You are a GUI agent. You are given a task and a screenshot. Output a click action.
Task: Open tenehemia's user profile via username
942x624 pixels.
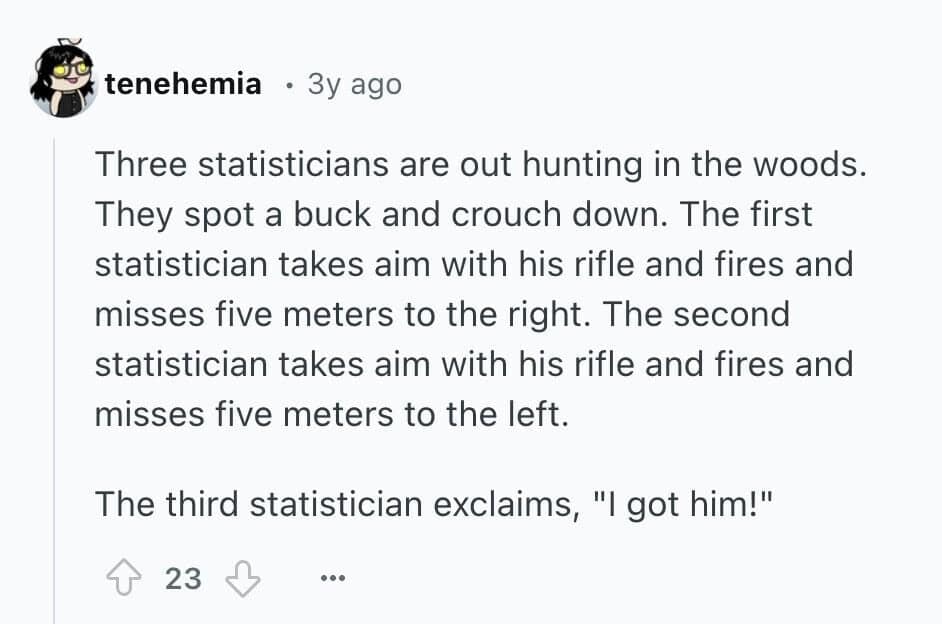(x=183, y=85)
